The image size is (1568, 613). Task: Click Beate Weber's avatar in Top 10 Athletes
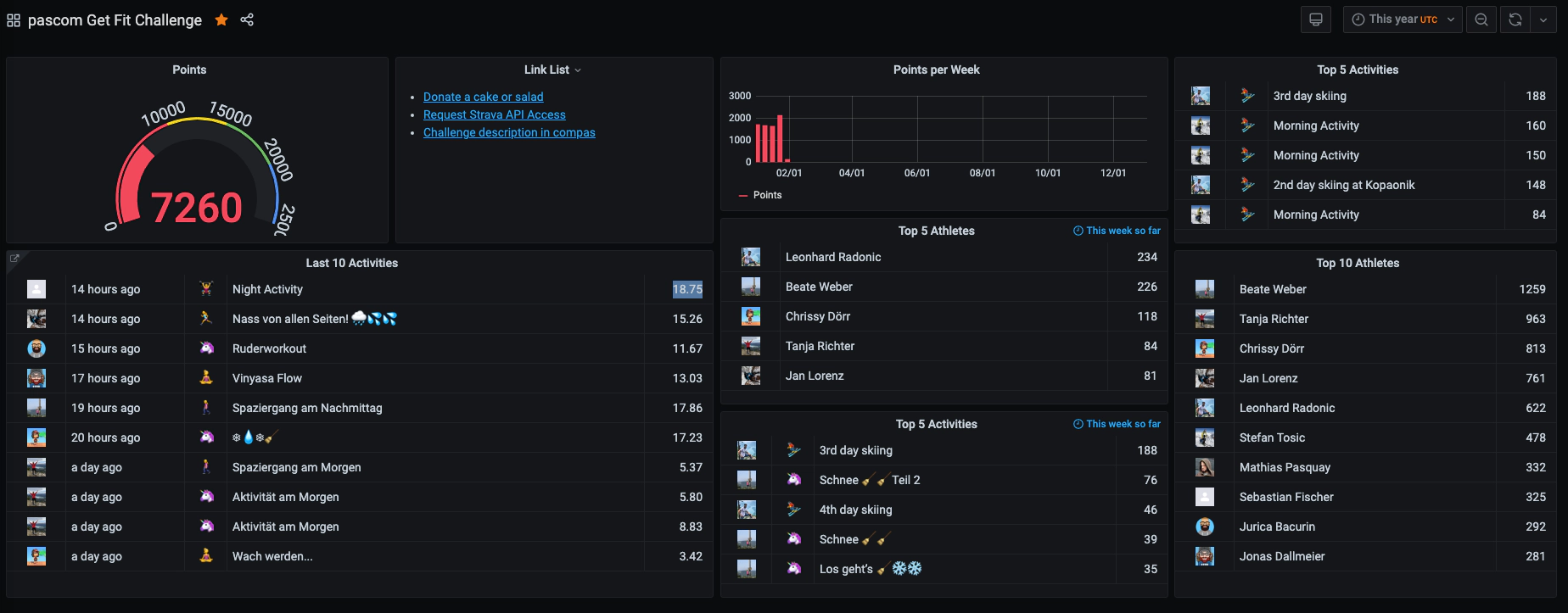tap(1204, 289)
